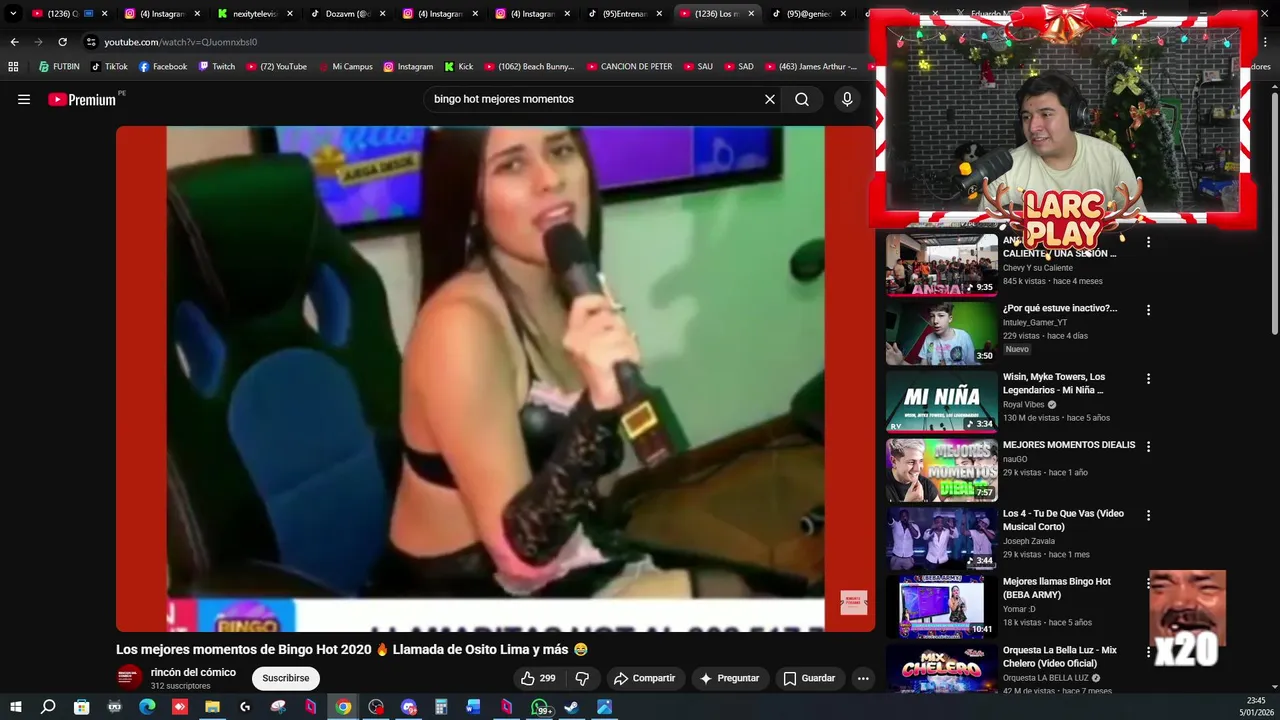Open TikTok bookmark
The width and height of the screenshot is (1280, 720).
click(x=109, y=67)
